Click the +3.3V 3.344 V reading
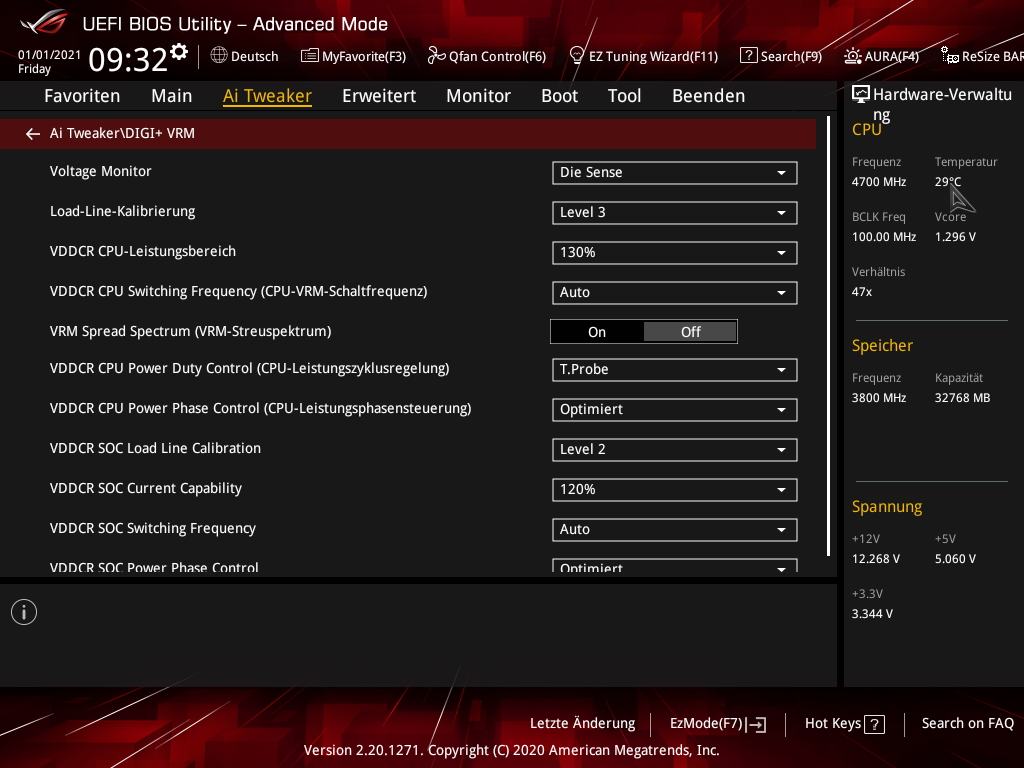Screen dimensions: 1024x768 [x=872, y=614]
